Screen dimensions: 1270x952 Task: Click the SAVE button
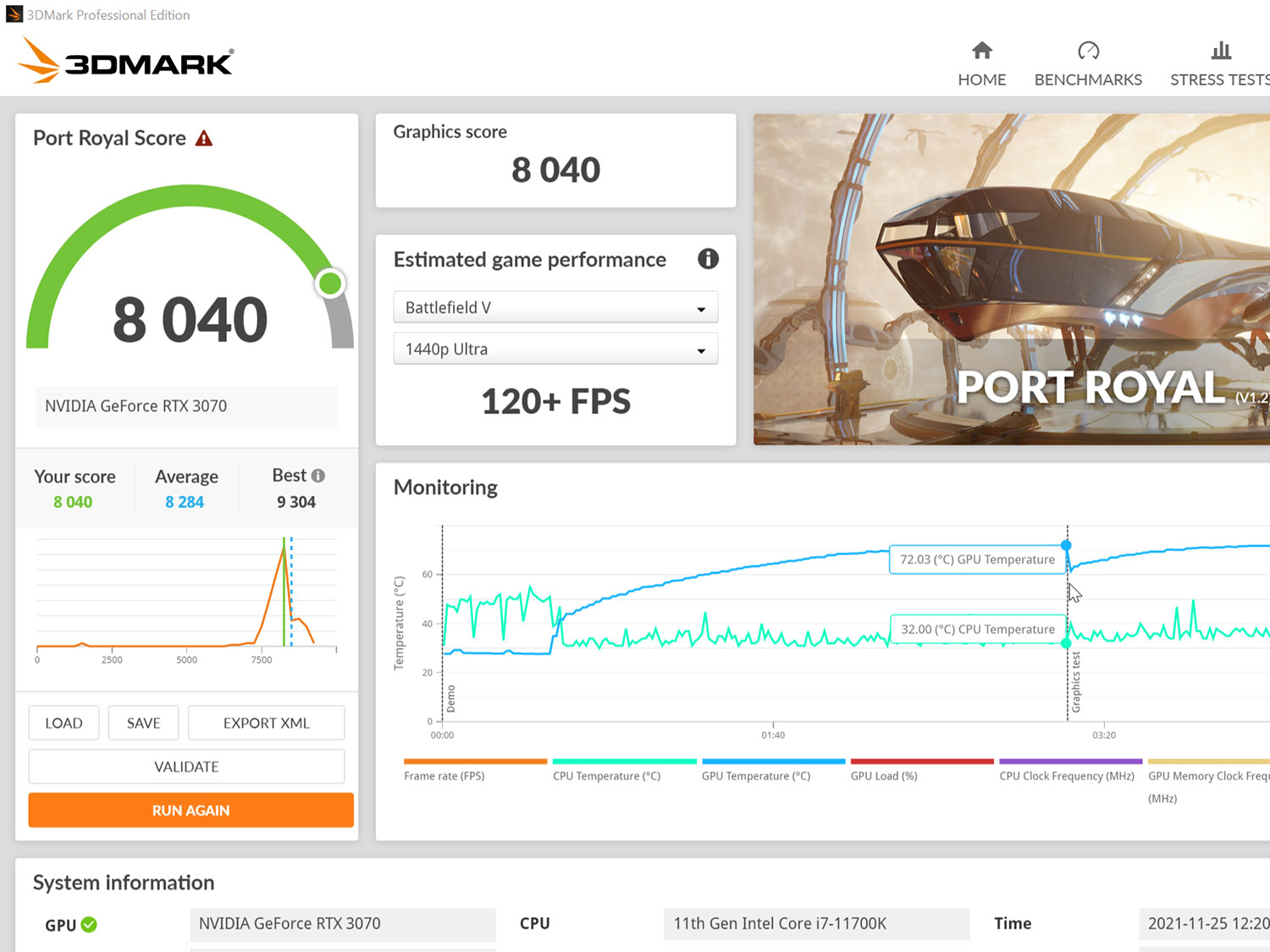143,723
